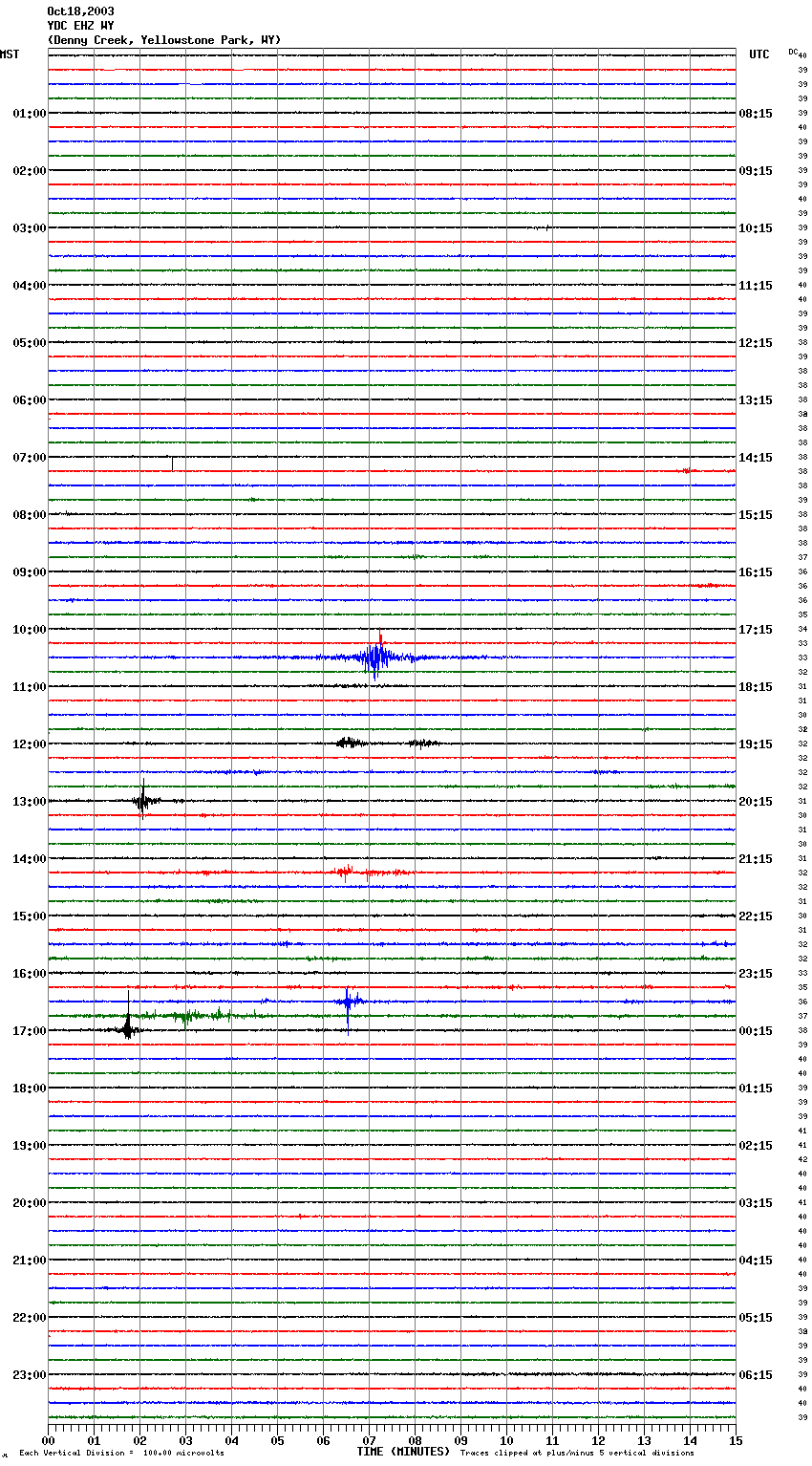Viewport: 812px width, 1466px height.
Task: Click the Each Vertical Division 100.00 microvolts note
Action: pyautogui.click(x=121, y=1454)
